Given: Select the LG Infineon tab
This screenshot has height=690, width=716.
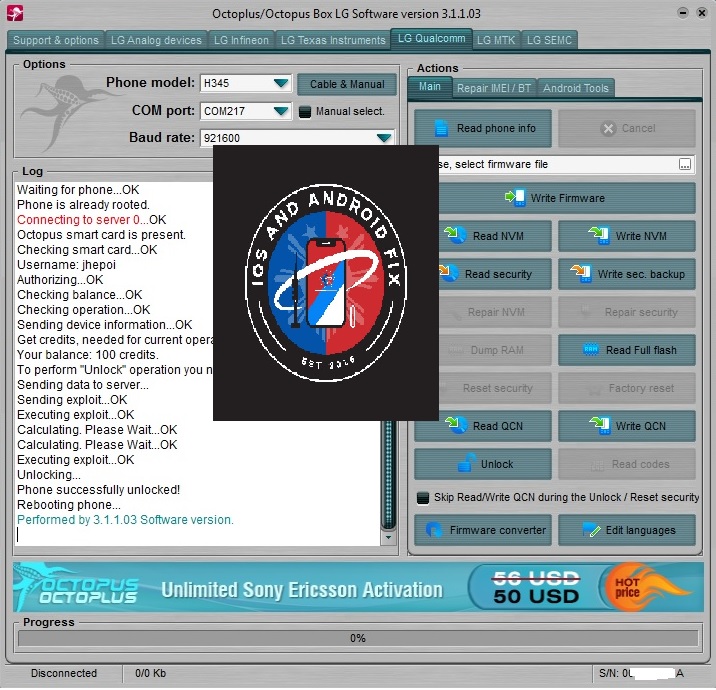Looking at the screenshot, I should pyautogui.click(x=241, y=40).
